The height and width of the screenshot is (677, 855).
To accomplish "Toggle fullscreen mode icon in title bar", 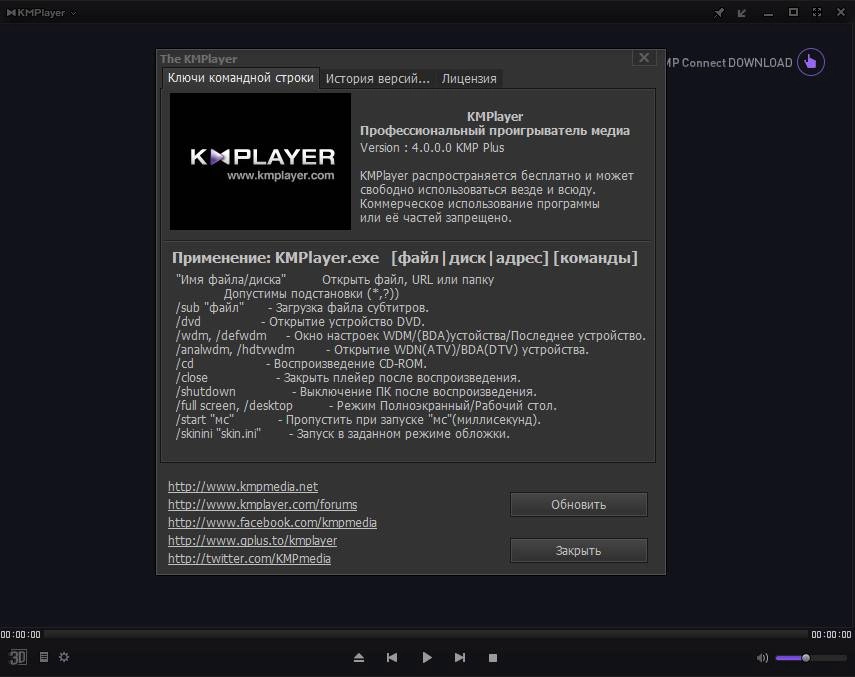I will (x=817, y=12).
